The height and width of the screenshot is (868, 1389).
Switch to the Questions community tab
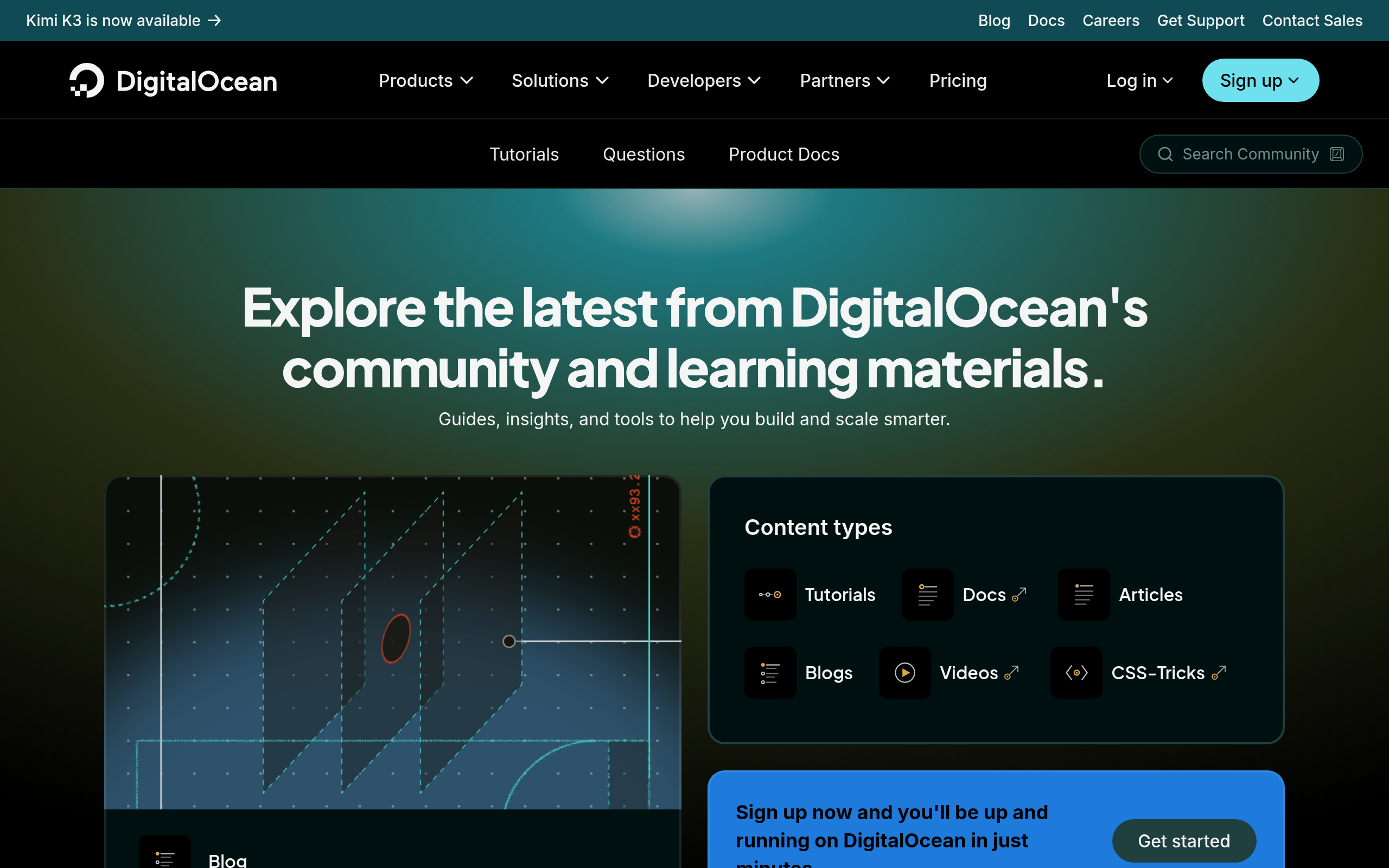tap(643, 154)
